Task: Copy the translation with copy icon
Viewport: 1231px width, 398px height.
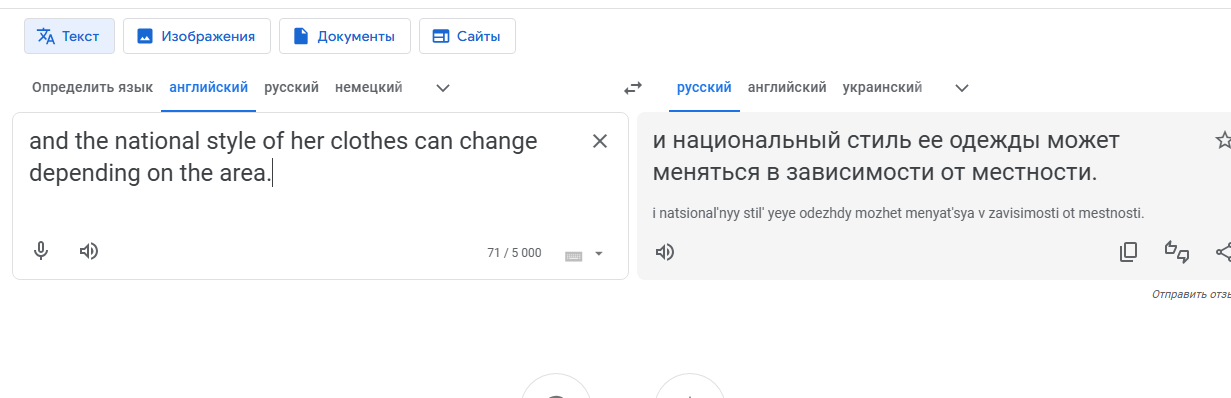Action: pos(1128,252)
